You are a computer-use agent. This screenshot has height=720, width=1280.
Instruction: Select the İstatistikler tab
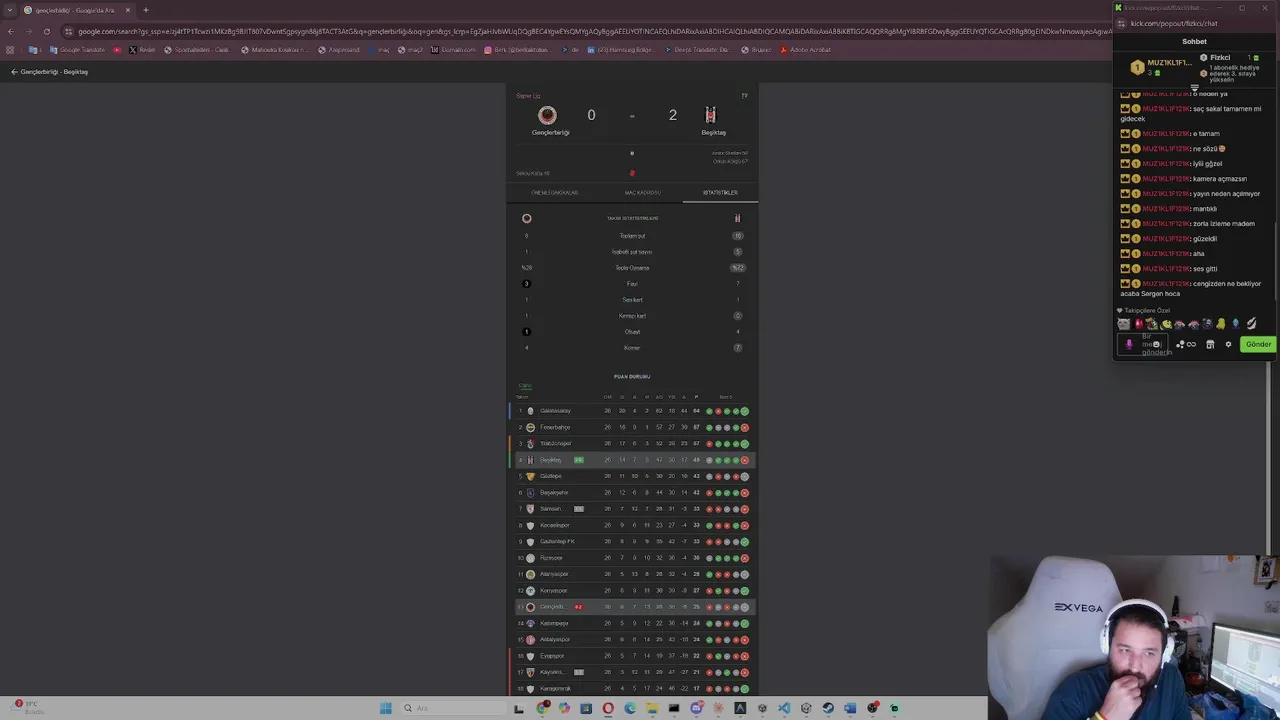click(720, 192)
